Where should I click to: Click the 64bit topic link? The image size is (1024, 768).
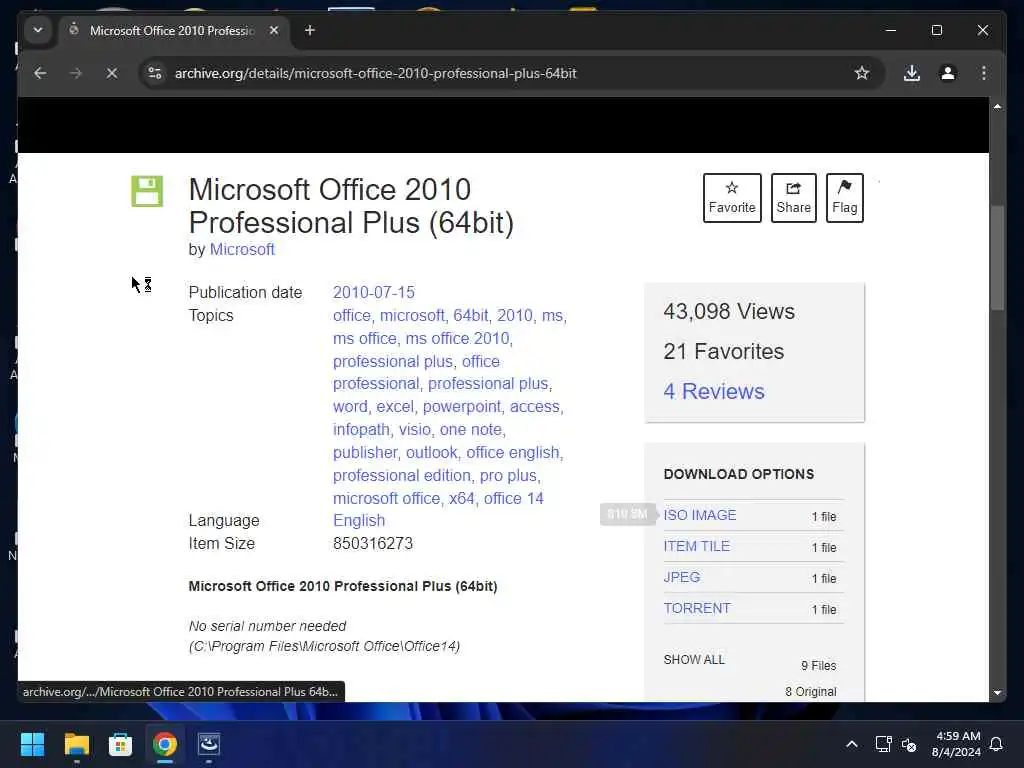470,315
